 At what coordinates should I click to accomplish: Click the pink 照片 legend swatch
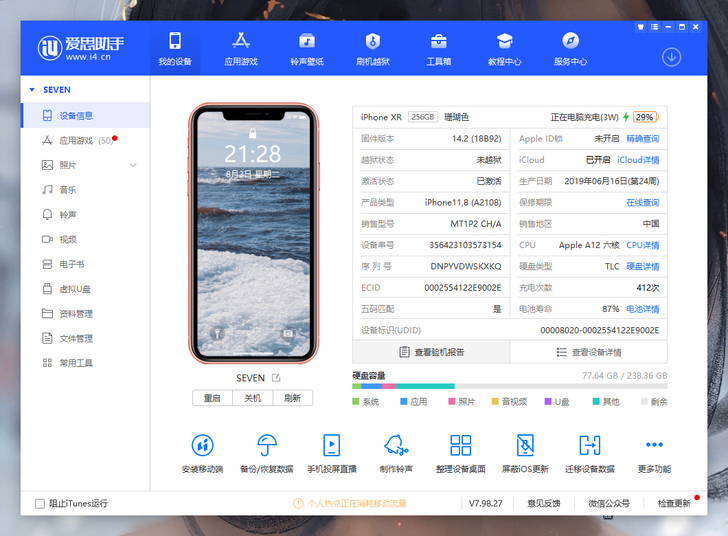coord(452,401)
